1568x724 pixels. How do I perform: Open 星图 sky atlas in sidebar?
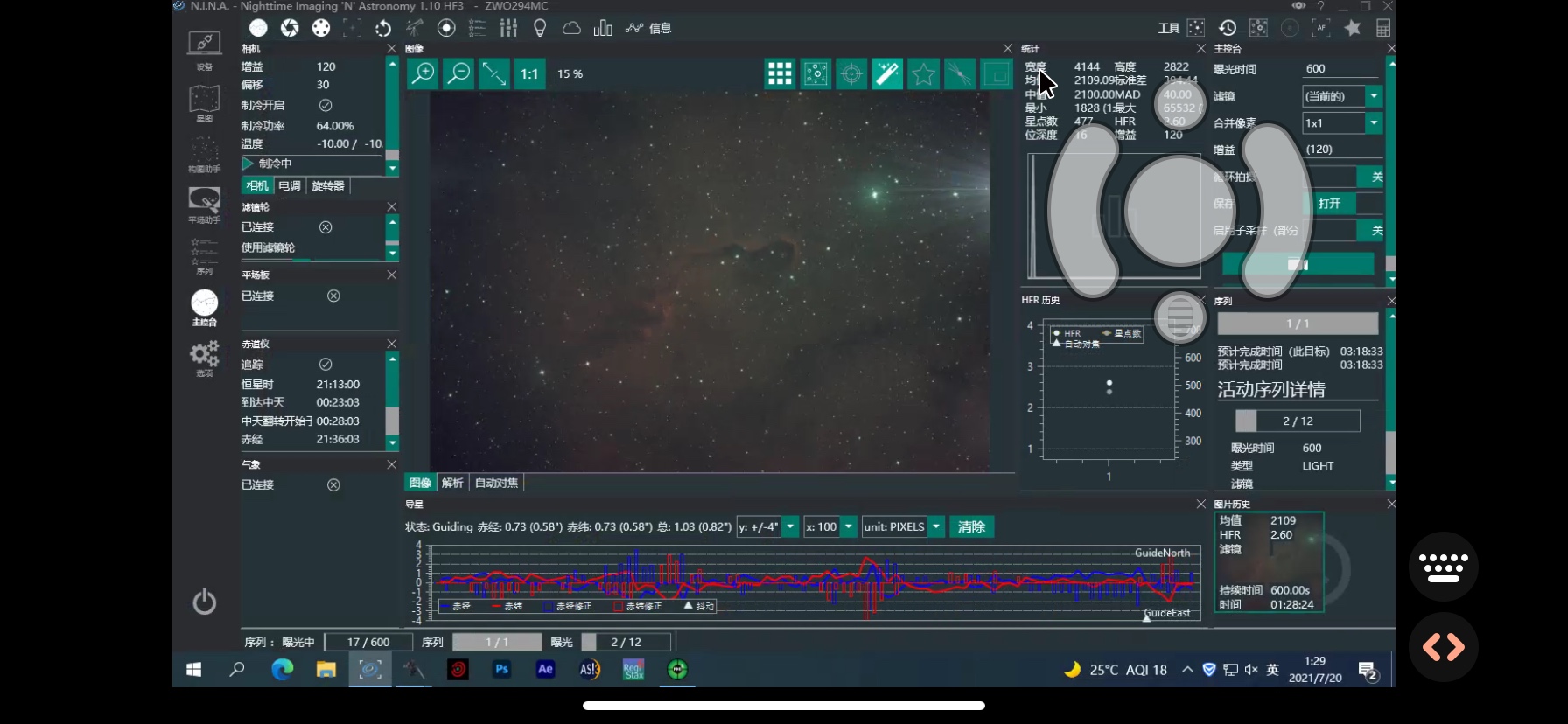(204, 103)
